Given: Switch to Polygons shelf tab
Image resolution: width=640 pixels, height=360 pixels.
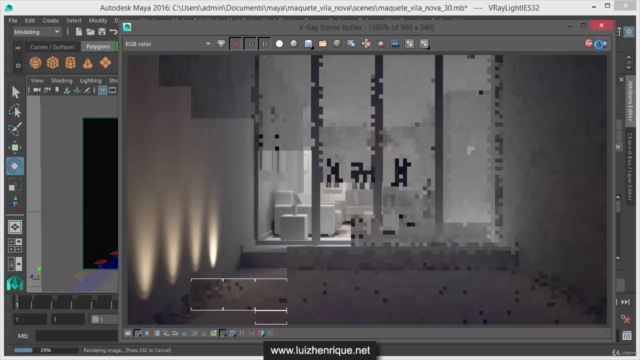Looking at the screenshot, I should pos(98,47).
